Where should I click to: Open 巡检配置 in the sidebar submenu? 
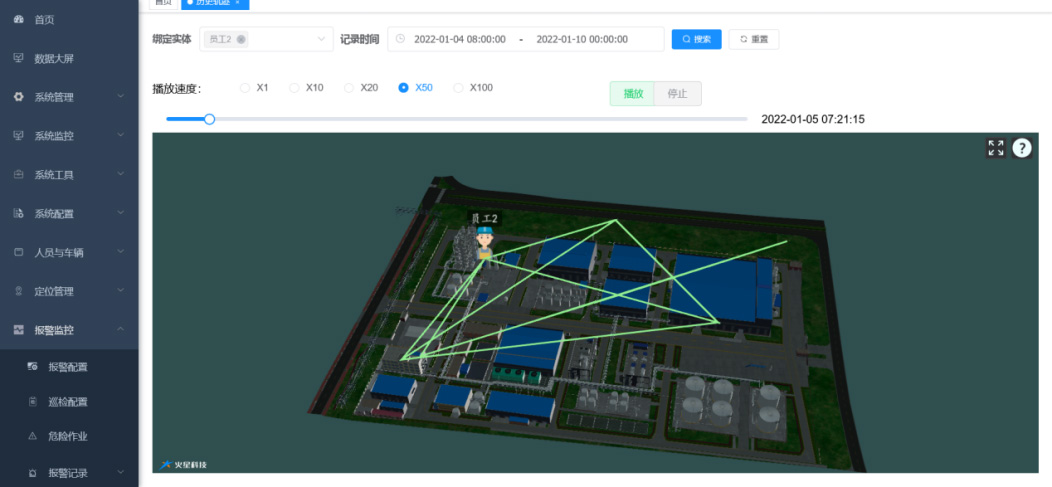68,402
